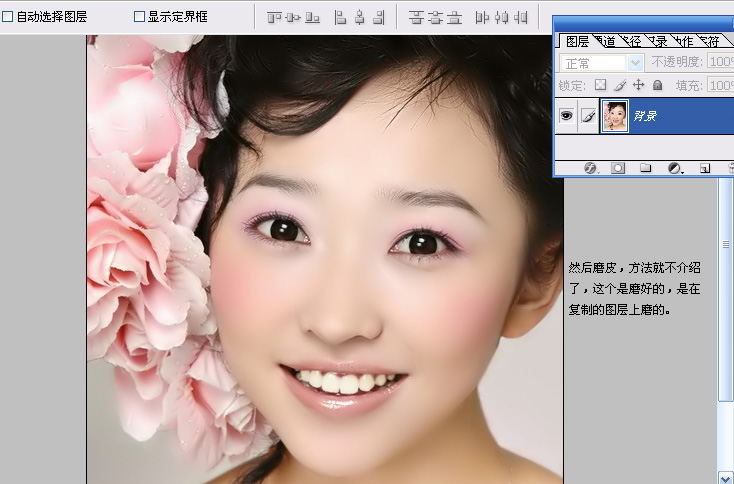Switch to the 通道 tab
734x484 pixels.
point(607,42)
